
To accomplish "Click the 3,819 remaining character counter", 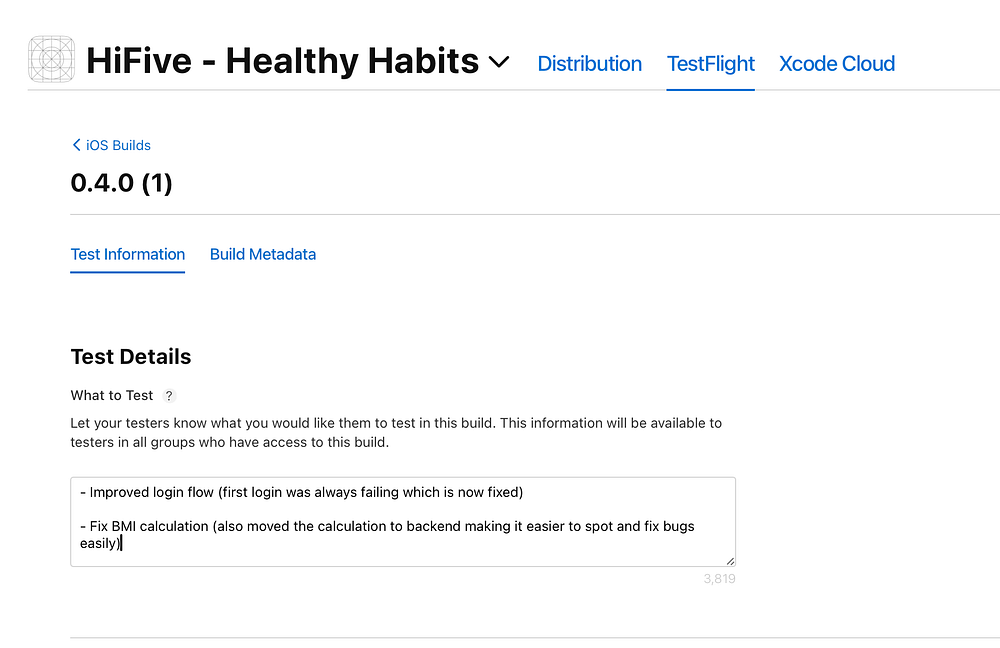I will 720,579.
